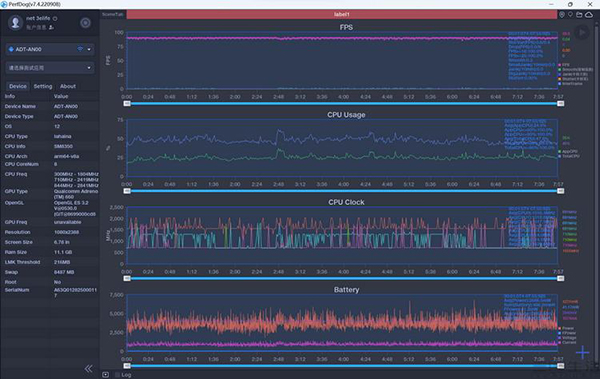This screenshot has height=379, width=600.
Task: Collapse the left panel with double-chevron
Action: 88,368
